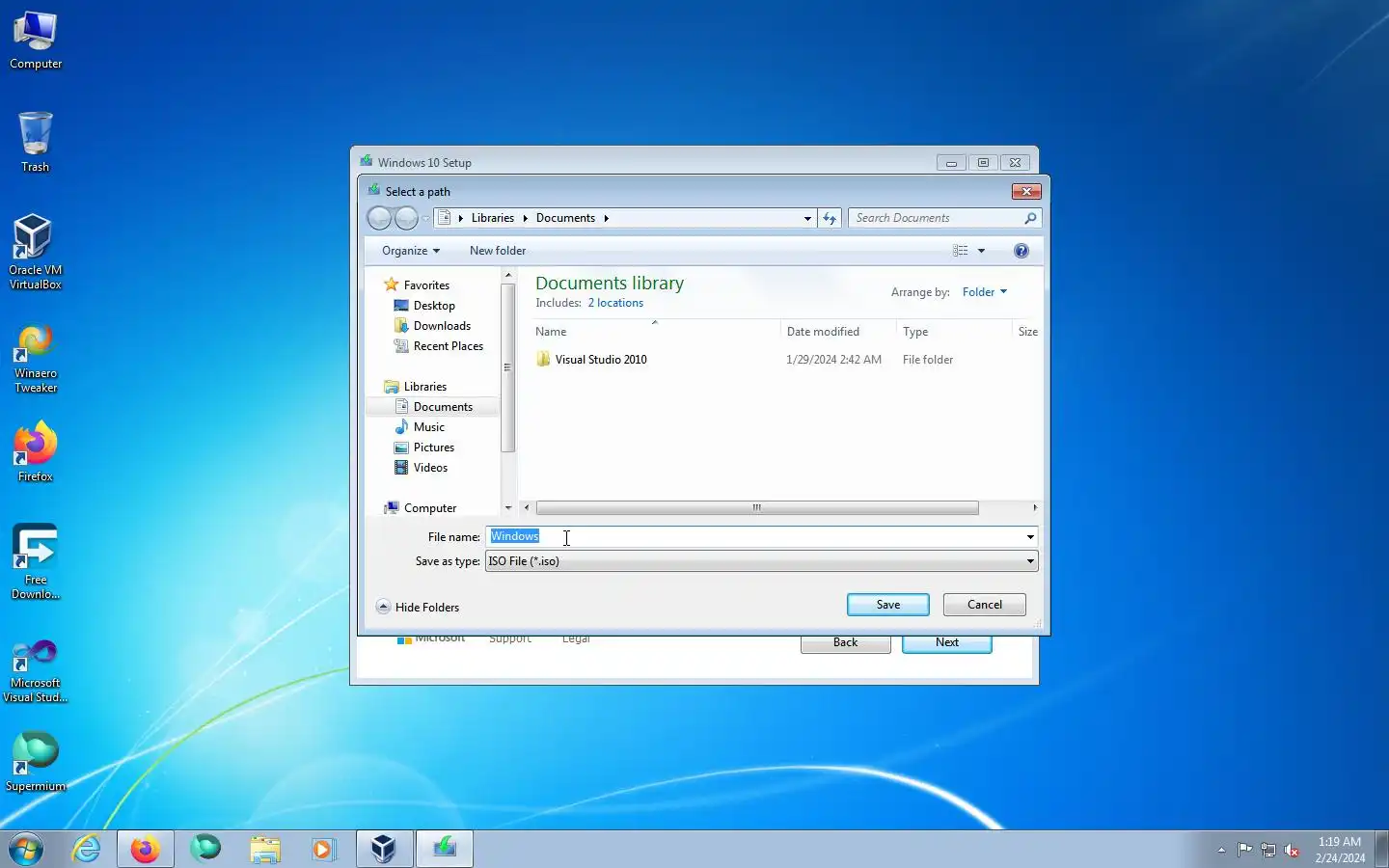Viewport: 1389px width, 868px height.
Task: Launch Winaero Tweaker desktop shortcut
Action: click(36, 359)
